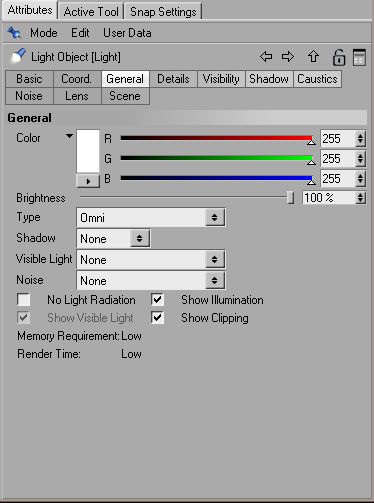The image size is (374, 503).
Task: Click the back arrow navigation icon
Action: 266,56
